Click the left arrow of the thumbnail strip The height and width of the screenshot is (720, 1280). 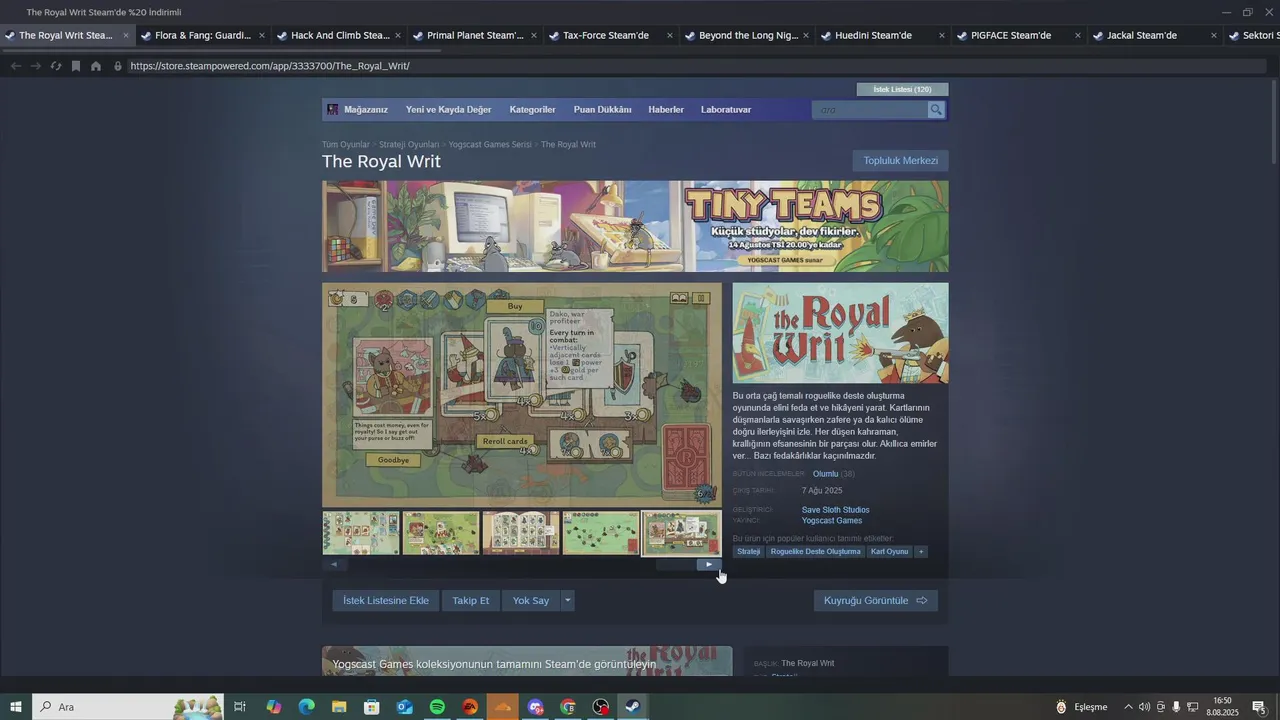coord(334,564)
